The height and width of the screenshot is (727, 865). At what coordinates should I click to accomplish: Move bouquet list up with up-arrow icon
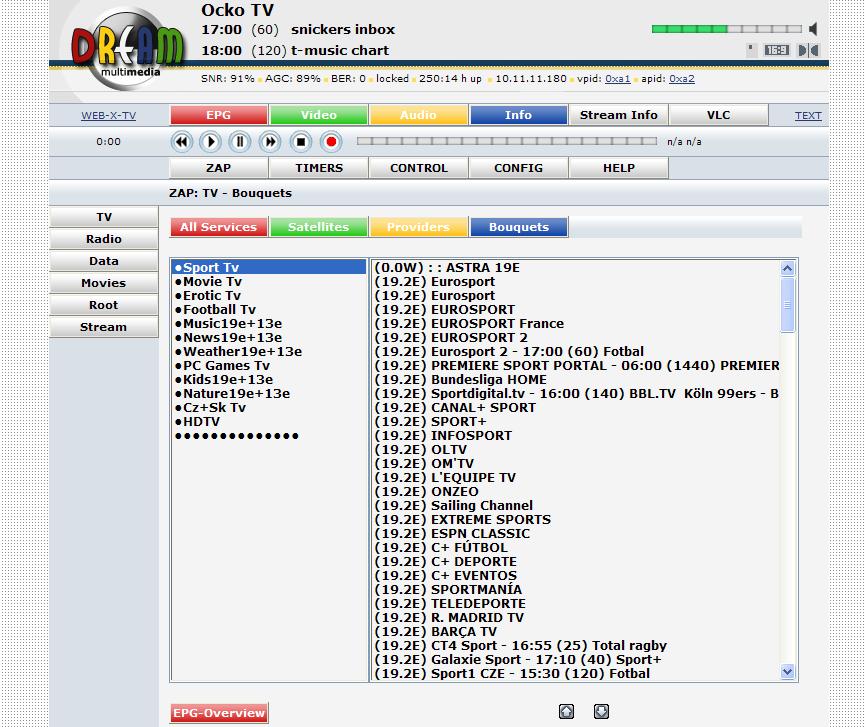pos(567,712)
